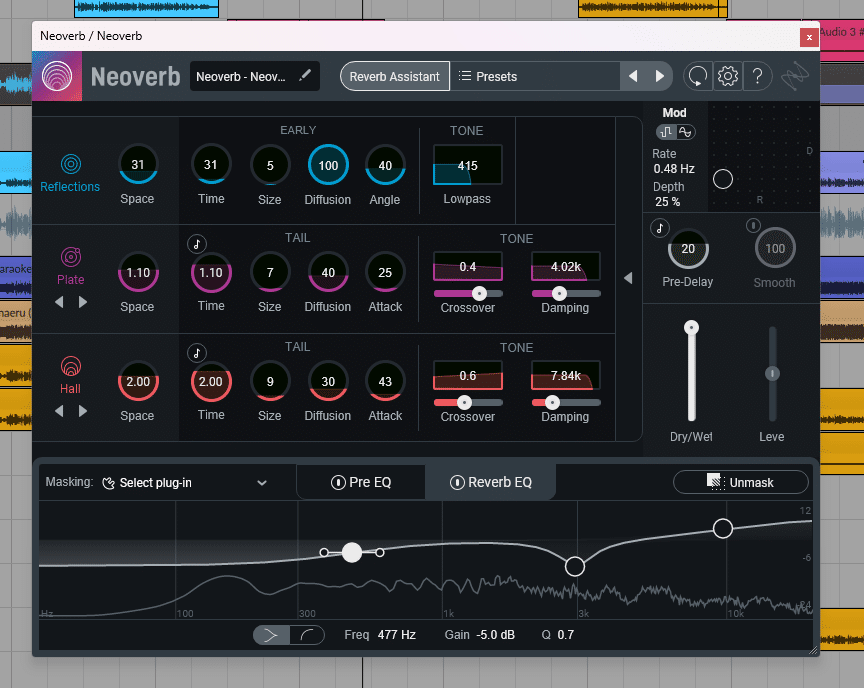Click the Hall Crossover slider handle
Image resolution: width=864 pixels, height=688 pixels.
[465, 403]
